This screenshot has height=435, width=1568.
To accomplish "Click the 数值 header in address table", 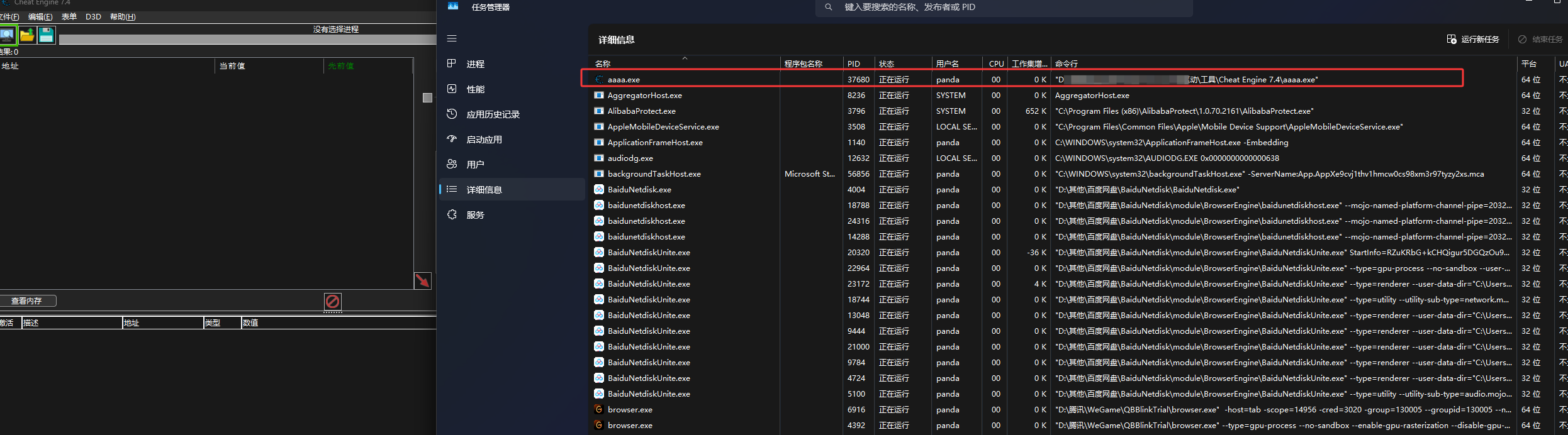I will pos(339,323).
